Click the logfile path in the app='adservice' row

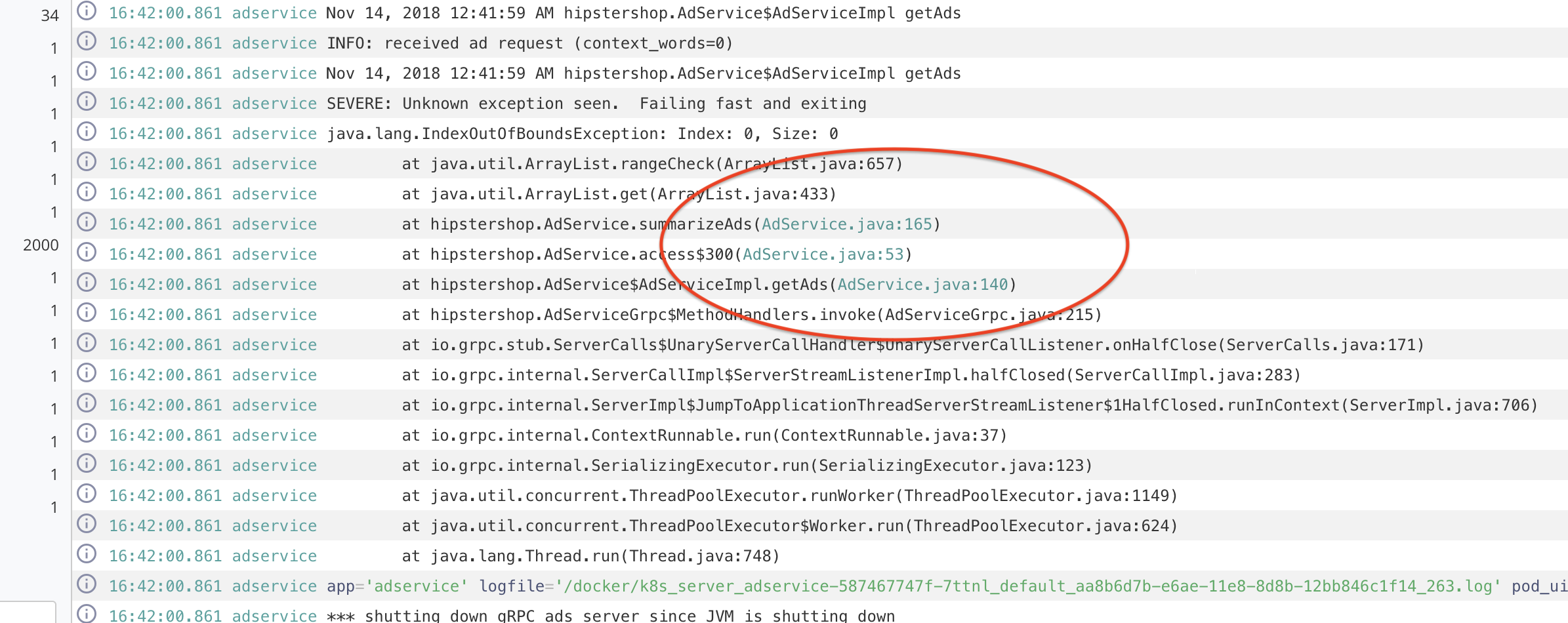click(x=1031, y=586)
